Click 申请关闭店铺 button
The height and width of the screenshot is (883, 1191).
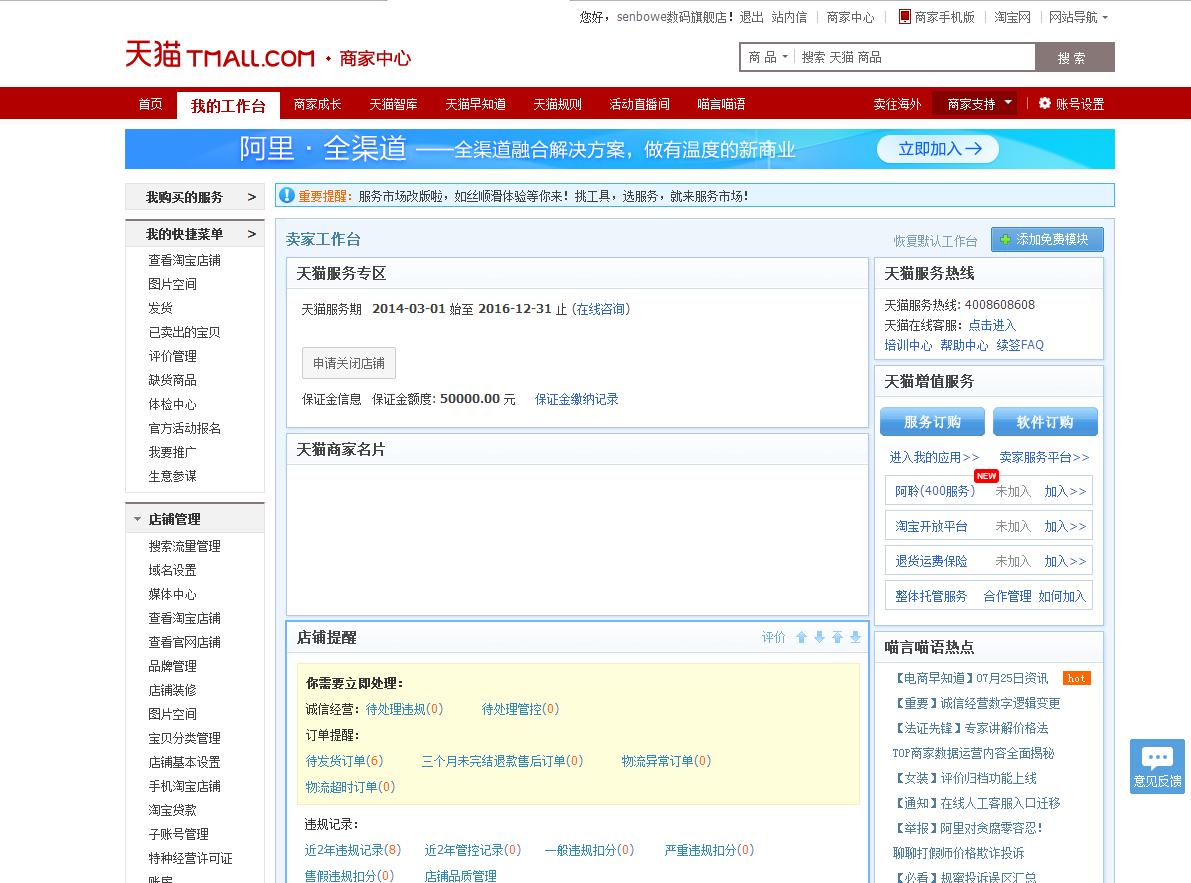(349, 363)
